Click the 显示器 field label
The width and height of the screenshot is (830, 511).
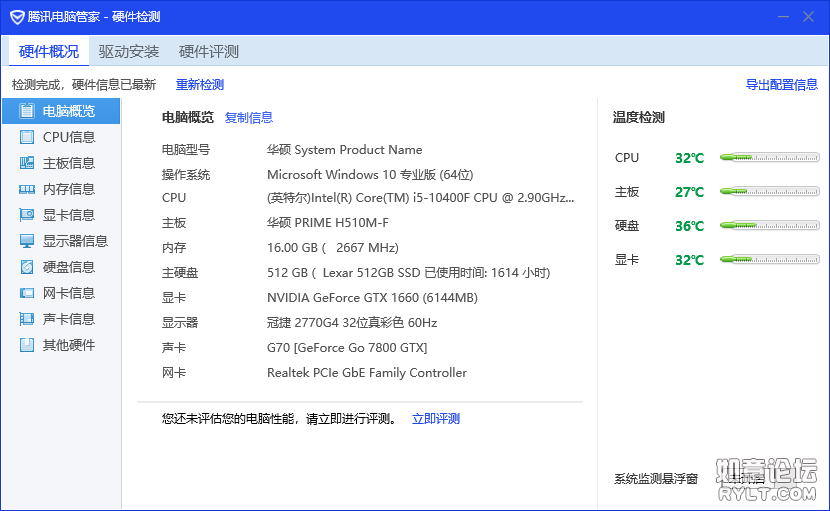point(180,322)
